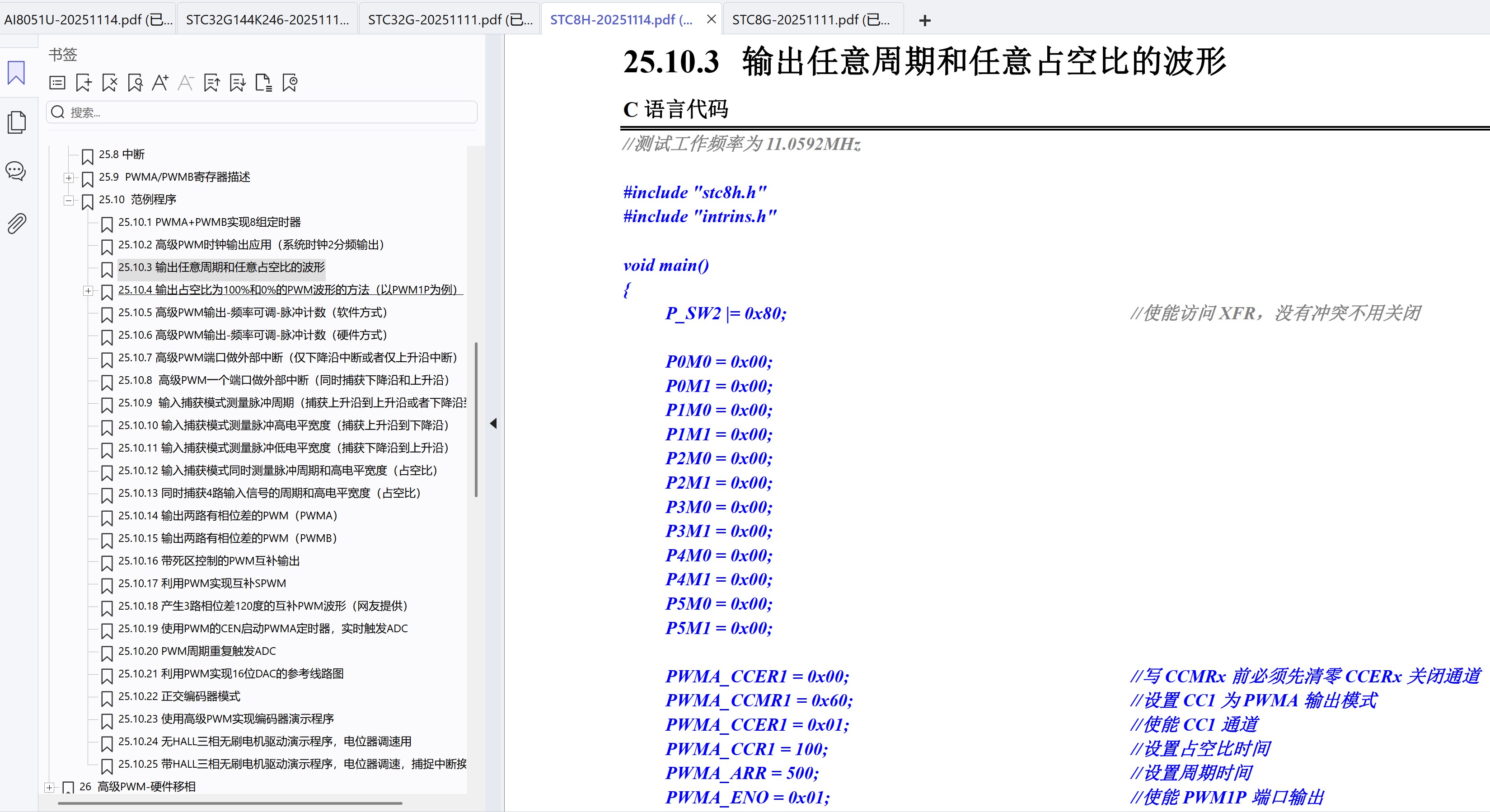Screen dimensions: 1490x812
Task: Increase bookmark text size
Action: click(x=160, y=83)
